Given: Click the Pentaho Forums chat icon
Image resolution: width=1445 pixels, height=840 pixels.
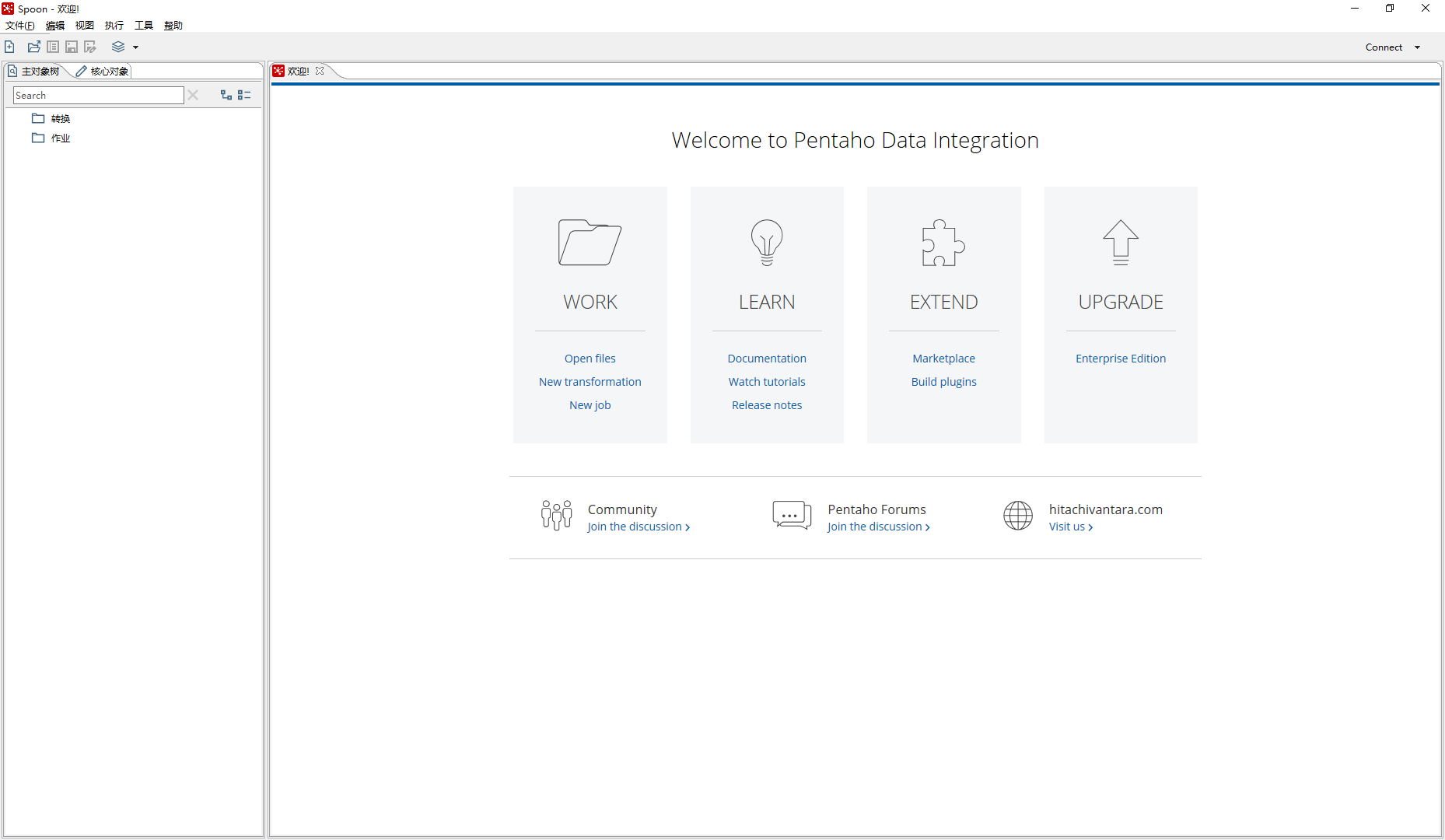Looking at the screenshot, I should coord(792,515).
